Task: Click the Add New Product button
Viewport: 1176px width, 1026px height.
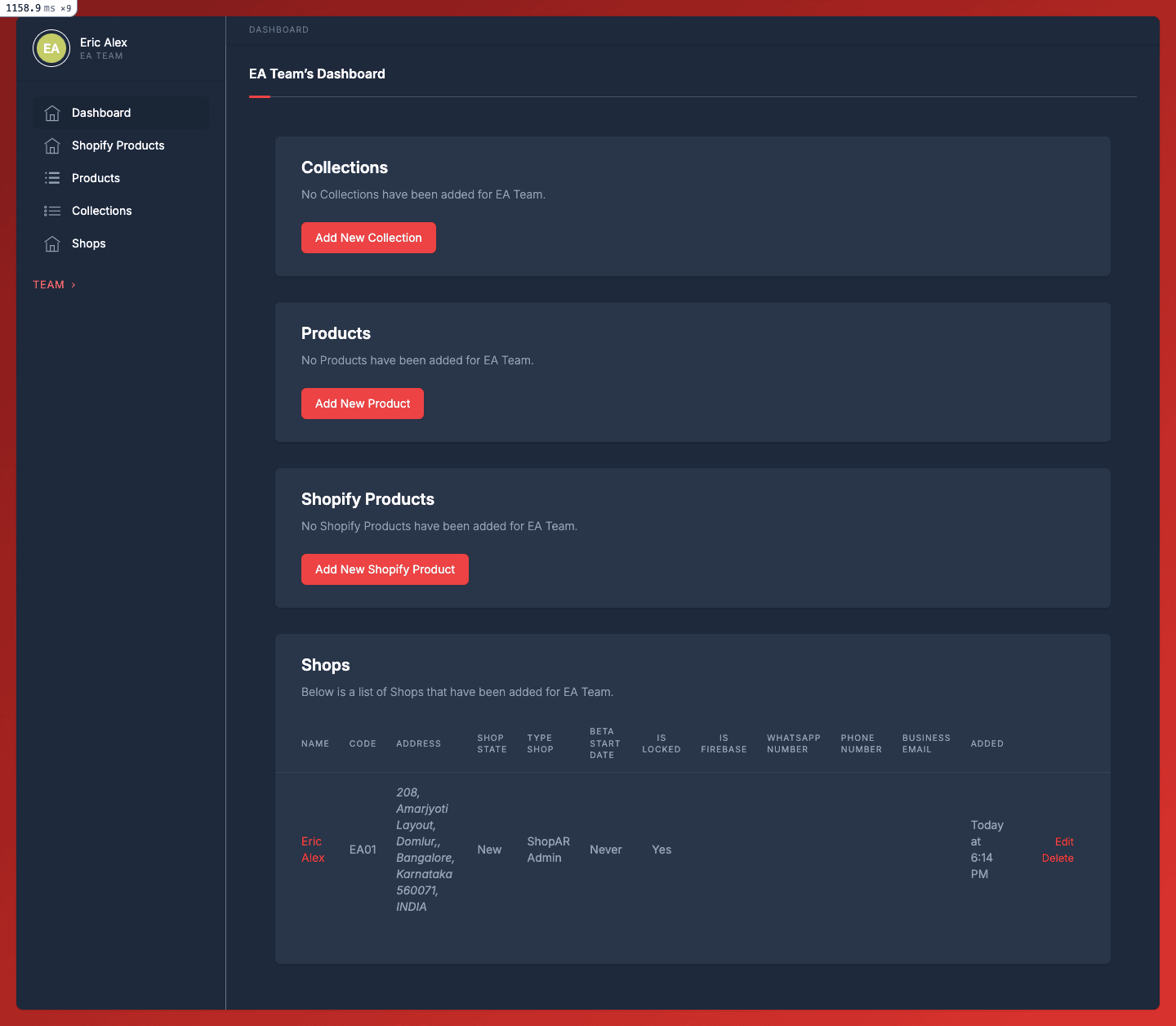Action: (x=363, y=404)
